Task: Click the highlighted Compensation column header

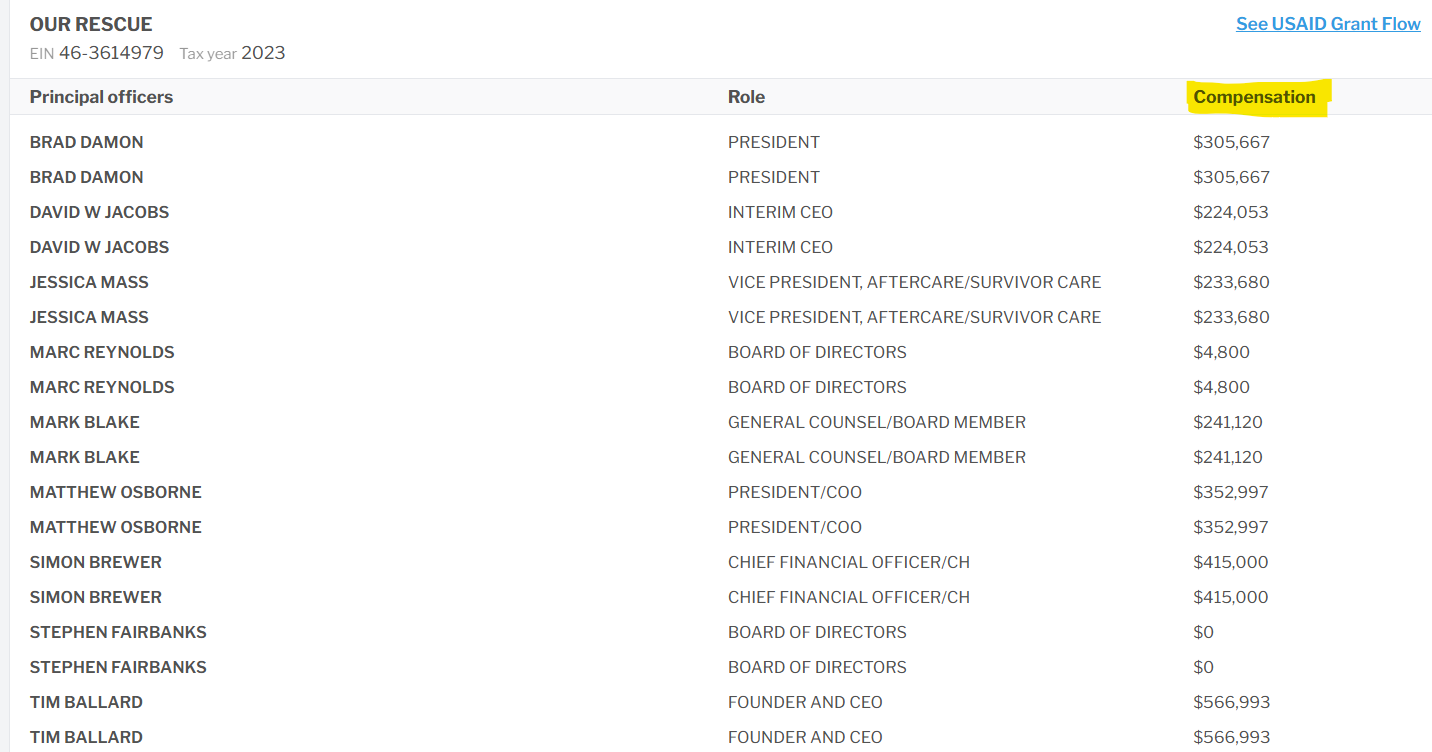Action: (1254, 97)
